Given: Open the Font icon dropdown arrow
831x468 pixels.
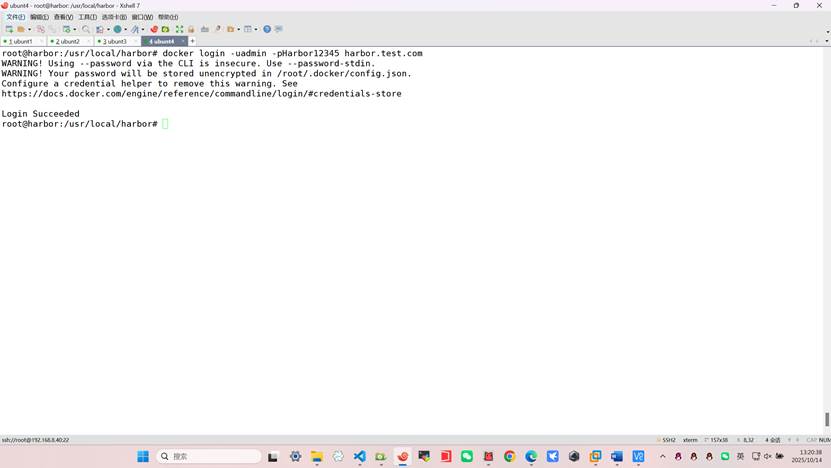Looking at the screenshot, I should pyautogui.click(x=143, y=29).
